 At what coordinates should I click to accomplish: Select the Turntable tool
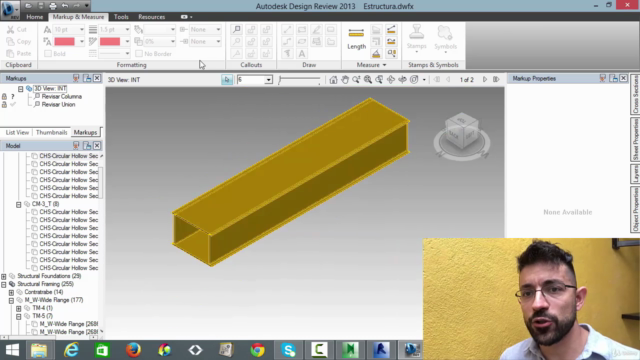coord(402,80)
